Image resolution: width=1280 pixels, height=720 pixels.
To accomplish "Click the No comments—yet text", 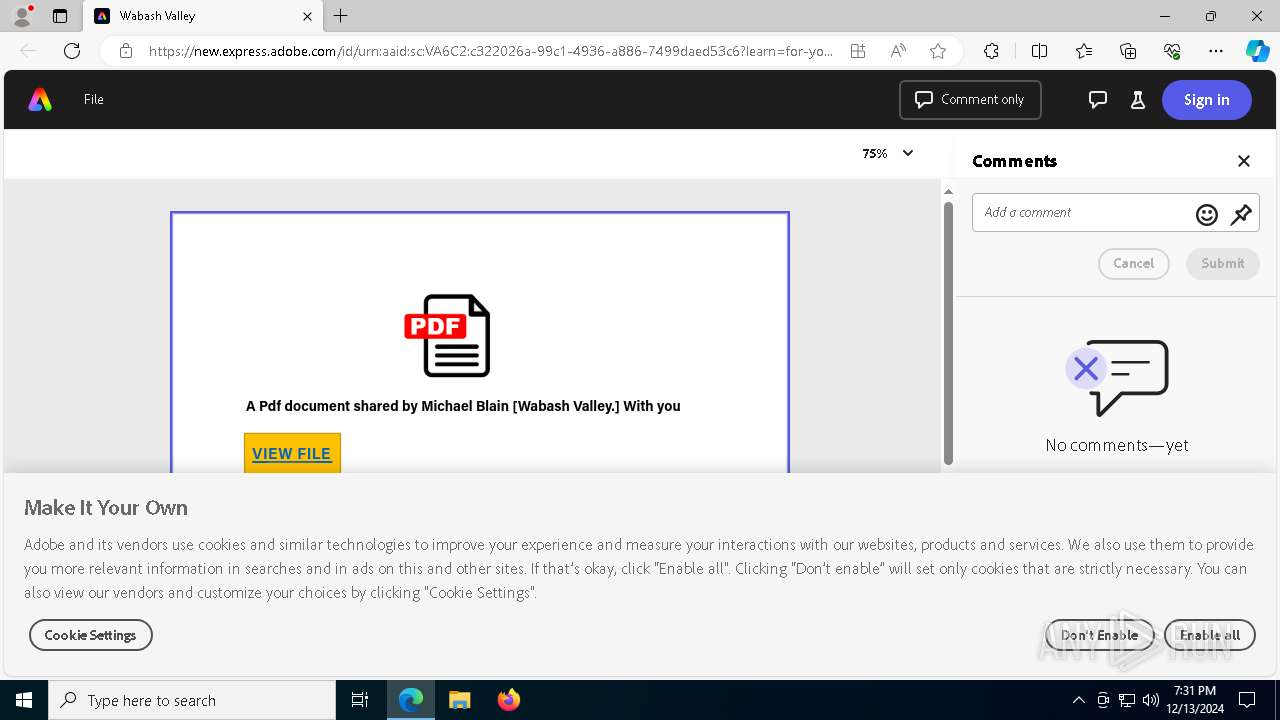I will [x=1116, y=445].
